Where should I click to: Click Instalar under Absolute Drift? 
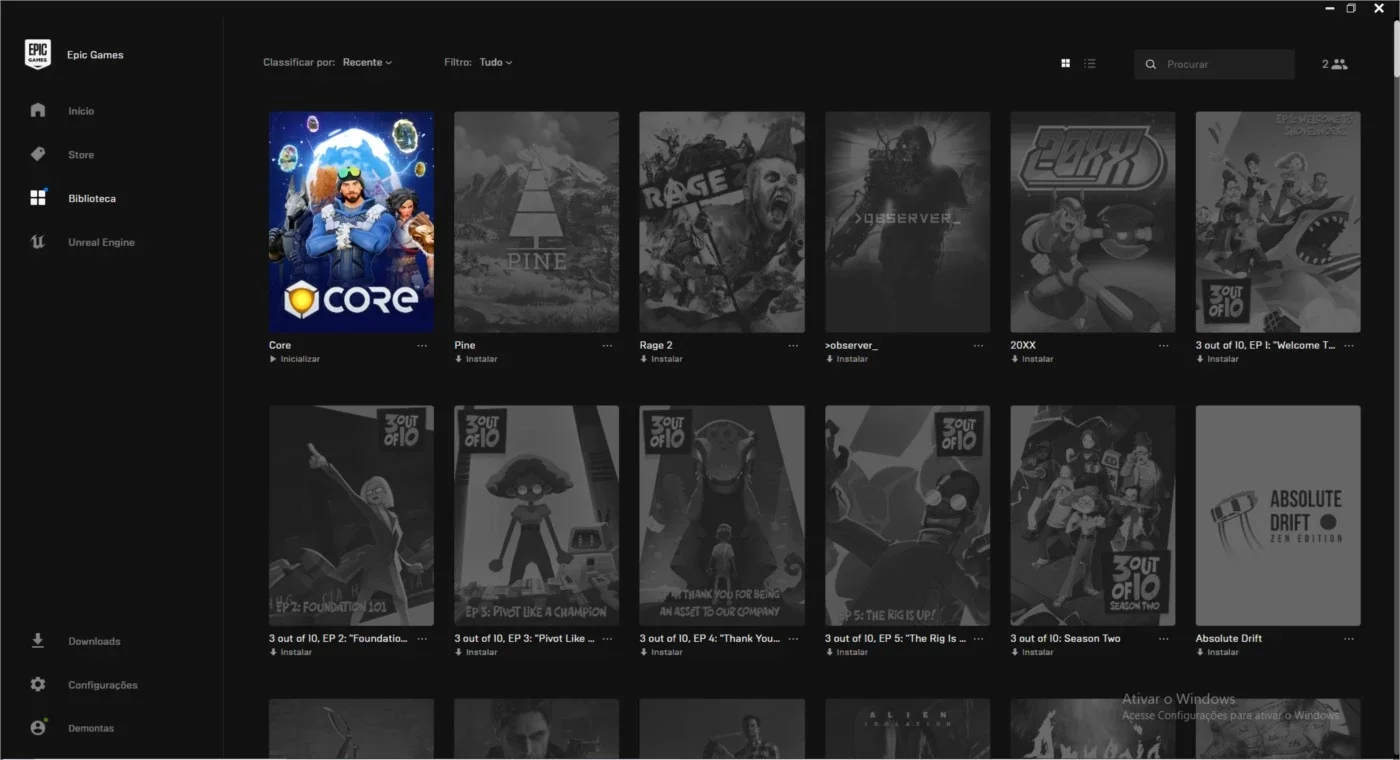point(1217,652)
